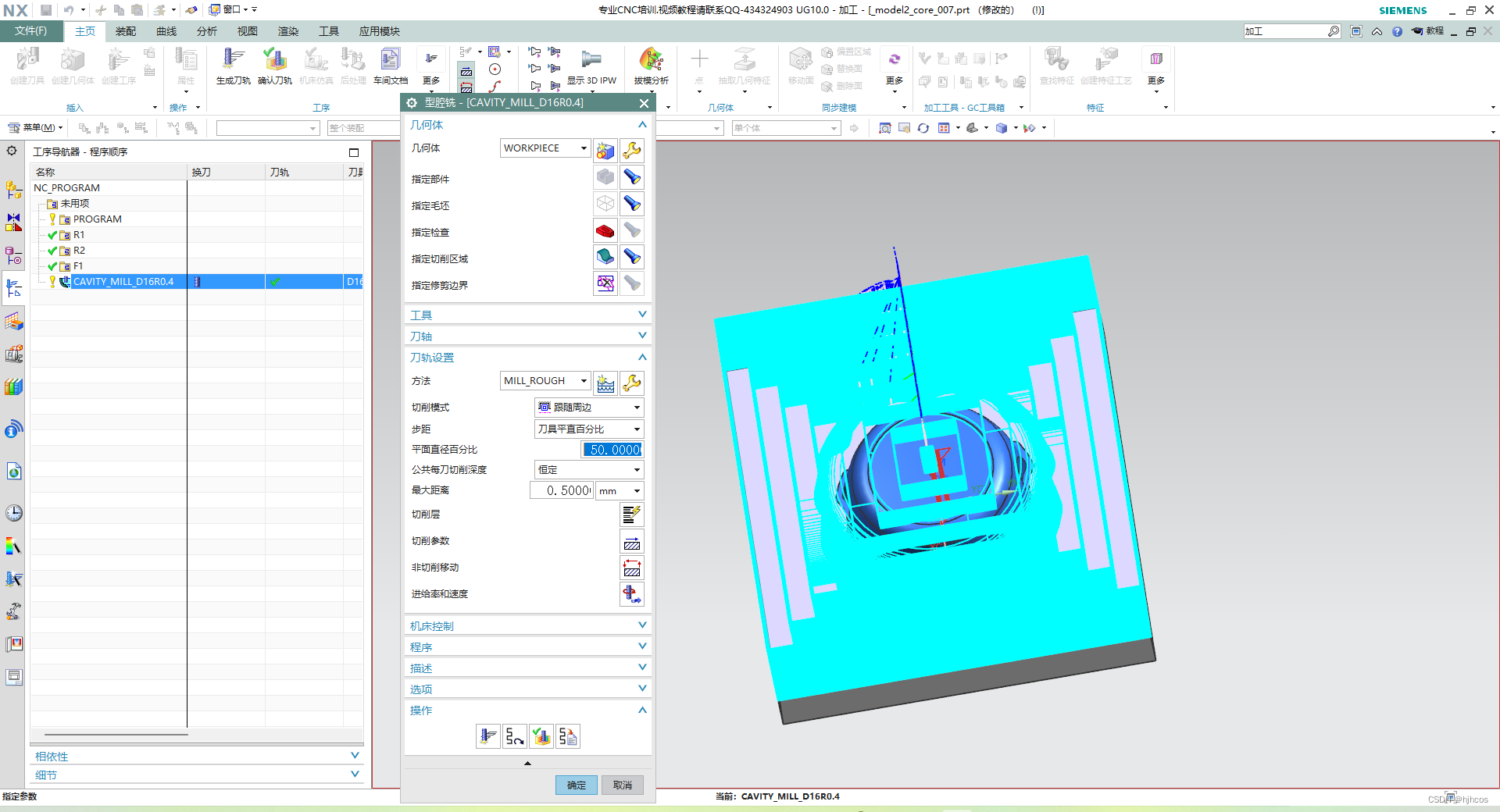Open the cut pattern dropdown

click(589, 407)
